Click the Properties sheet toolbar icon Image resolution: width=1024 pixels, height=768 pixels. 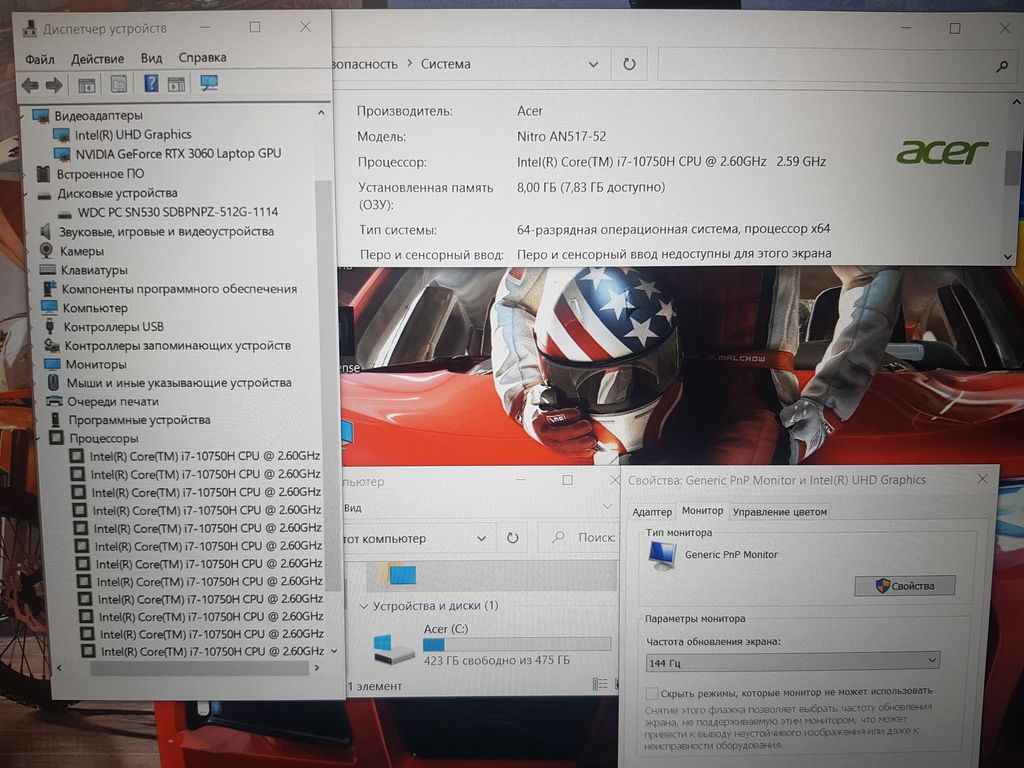(119, 84)
